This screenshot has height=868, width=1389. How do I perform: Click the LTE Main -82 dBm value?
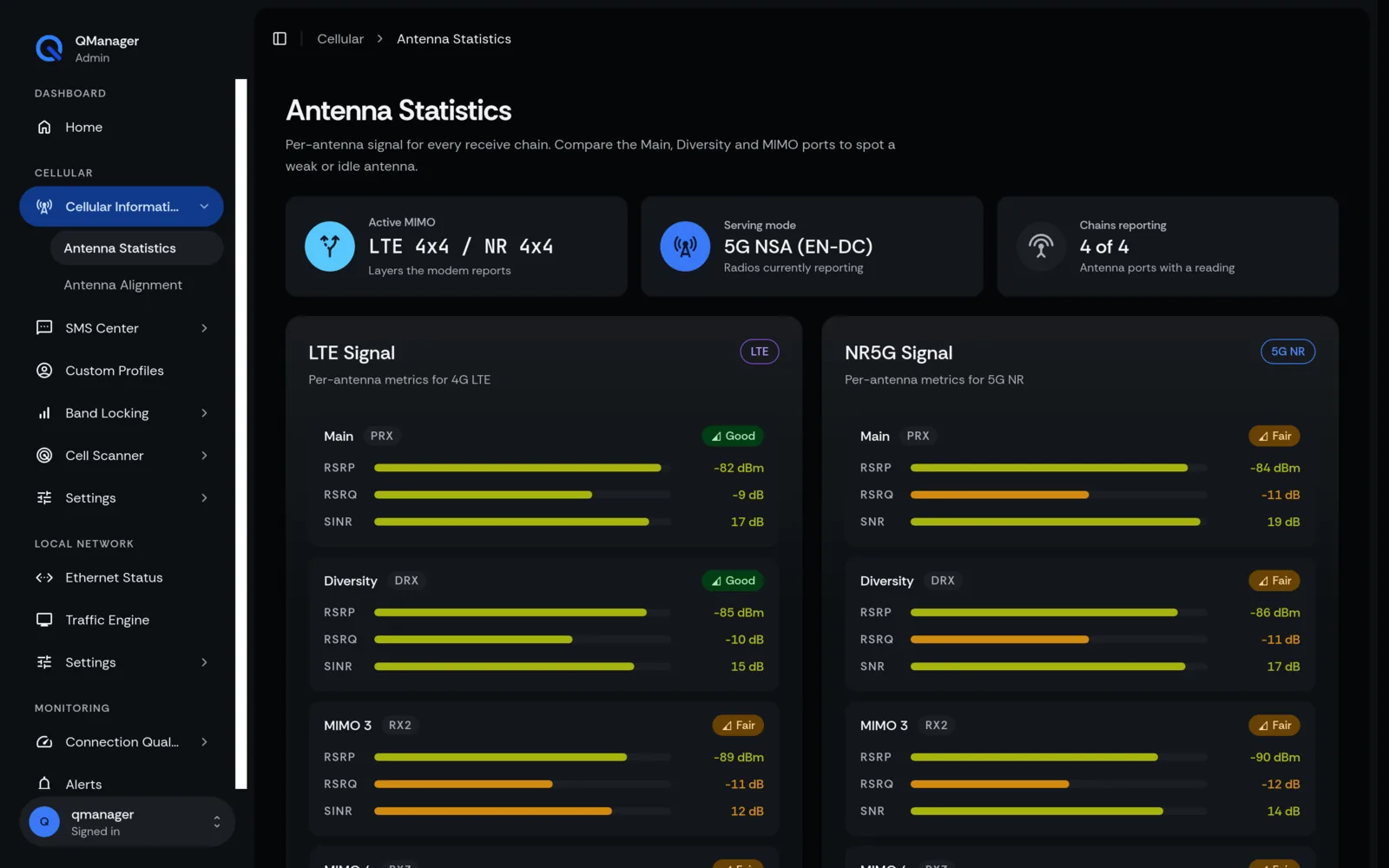739,468
